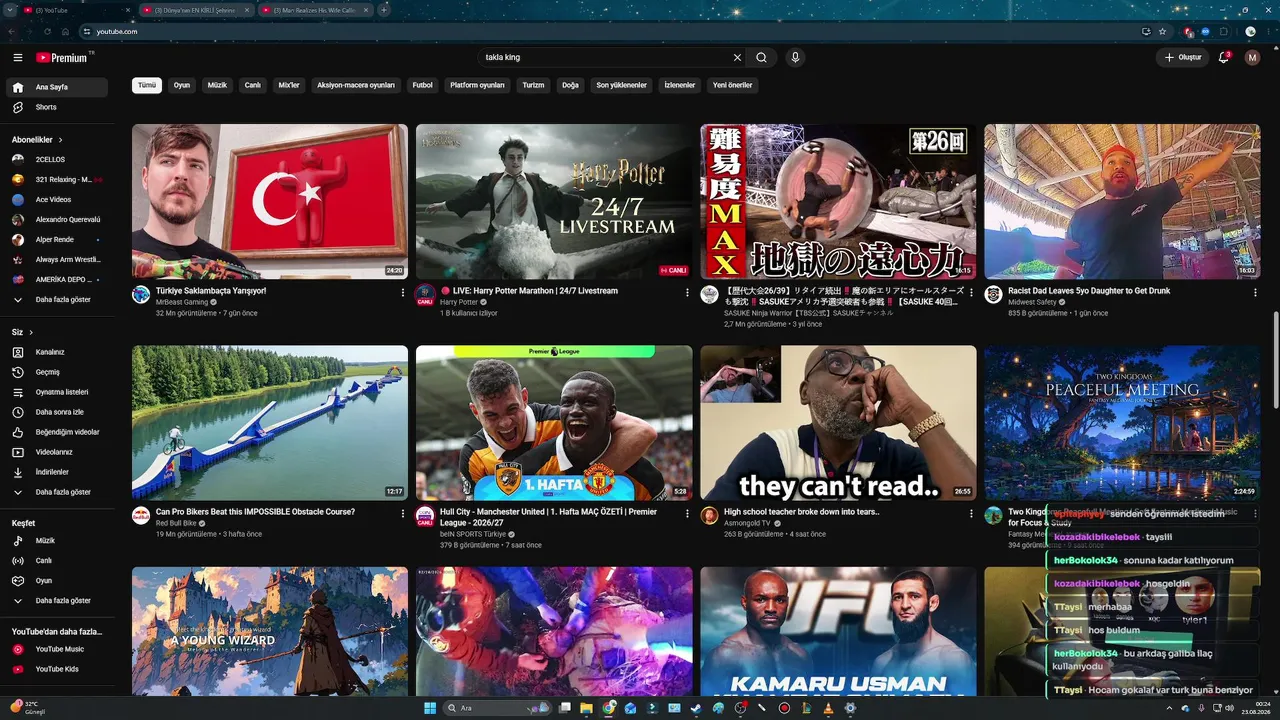This screenshot has width=1280, height=720.
Task: Open İndirilenler downloads page
Action: point(58,472)
